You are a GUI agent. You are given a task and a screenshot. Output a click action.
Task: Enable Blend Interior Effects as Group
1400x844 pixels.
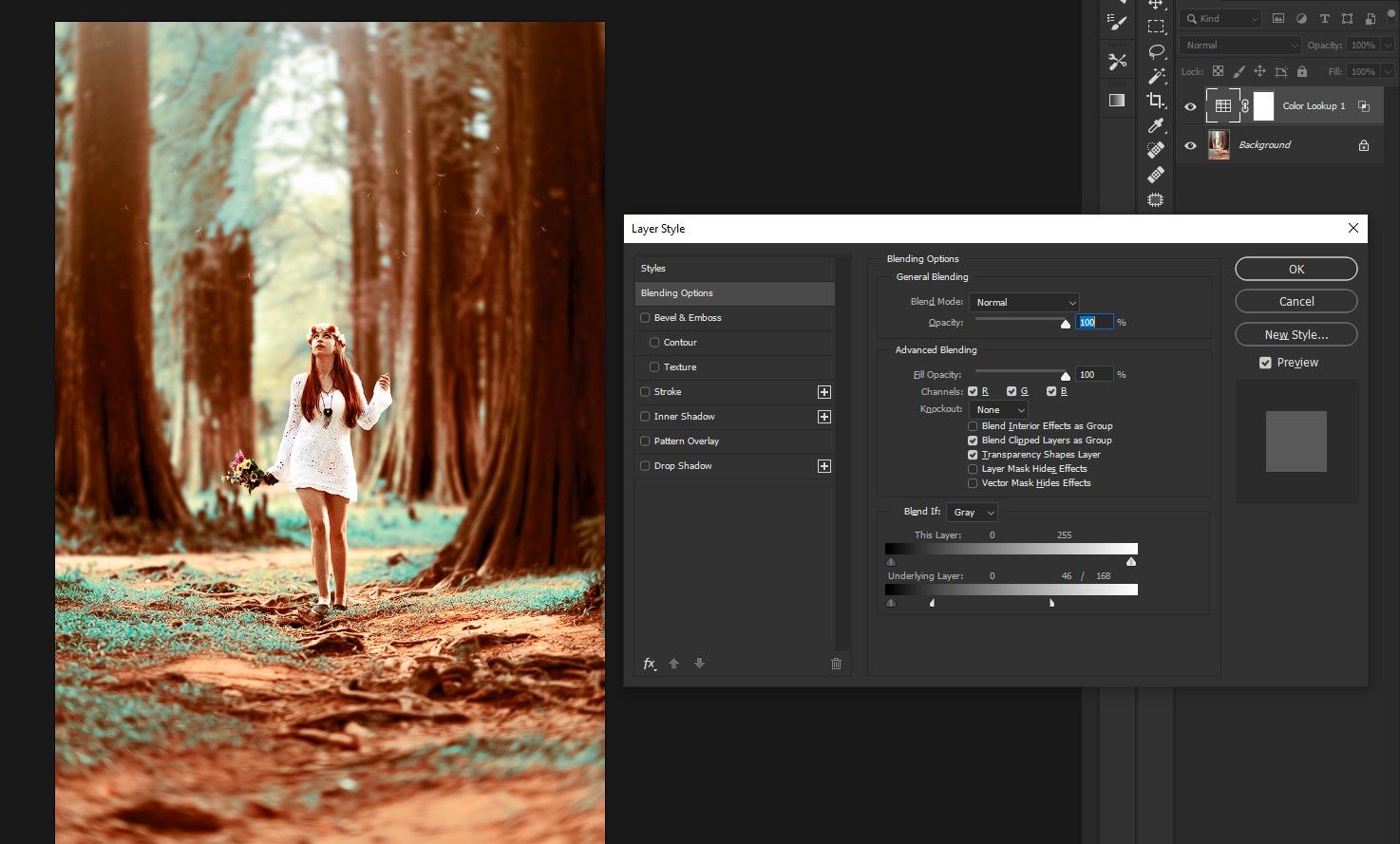(973, 426)
